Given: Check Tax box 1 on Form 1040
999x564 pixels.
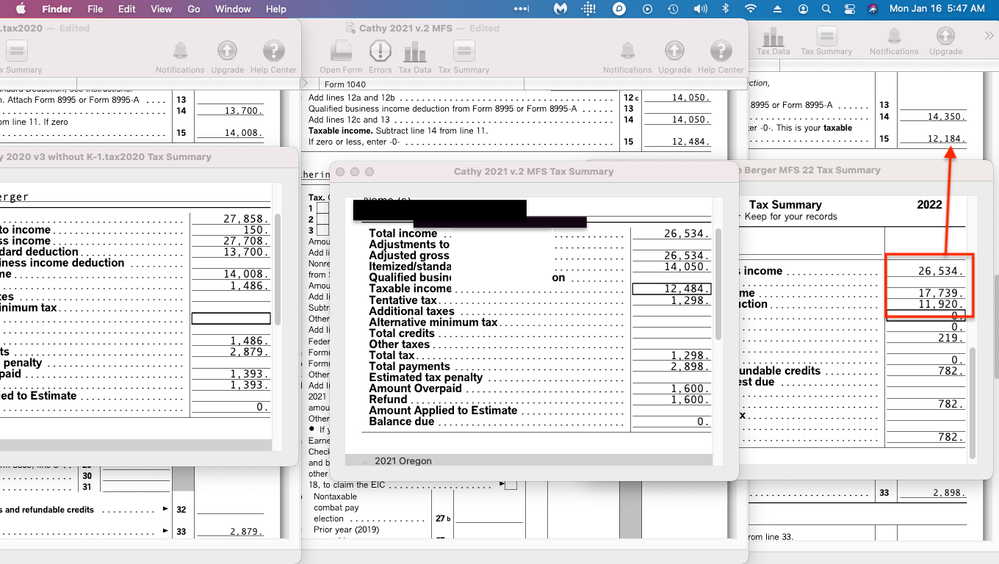Looking at the screenshot, I should point(323,208).
